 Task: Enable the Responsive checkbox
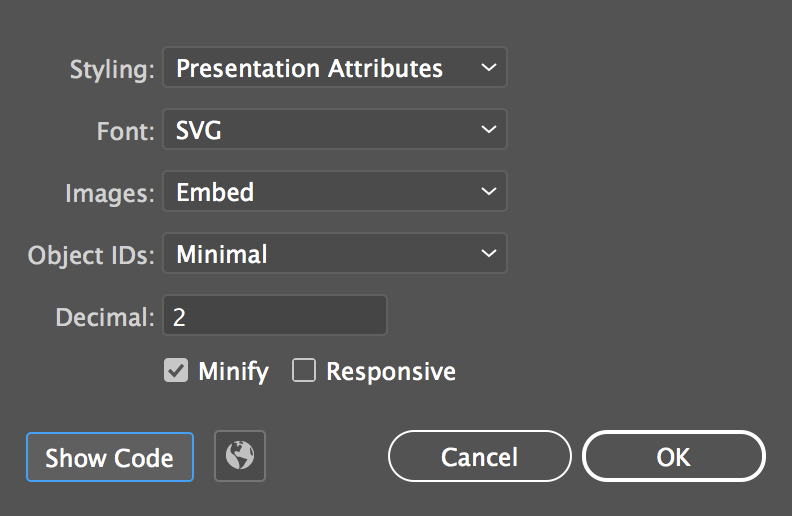[303, 371]
